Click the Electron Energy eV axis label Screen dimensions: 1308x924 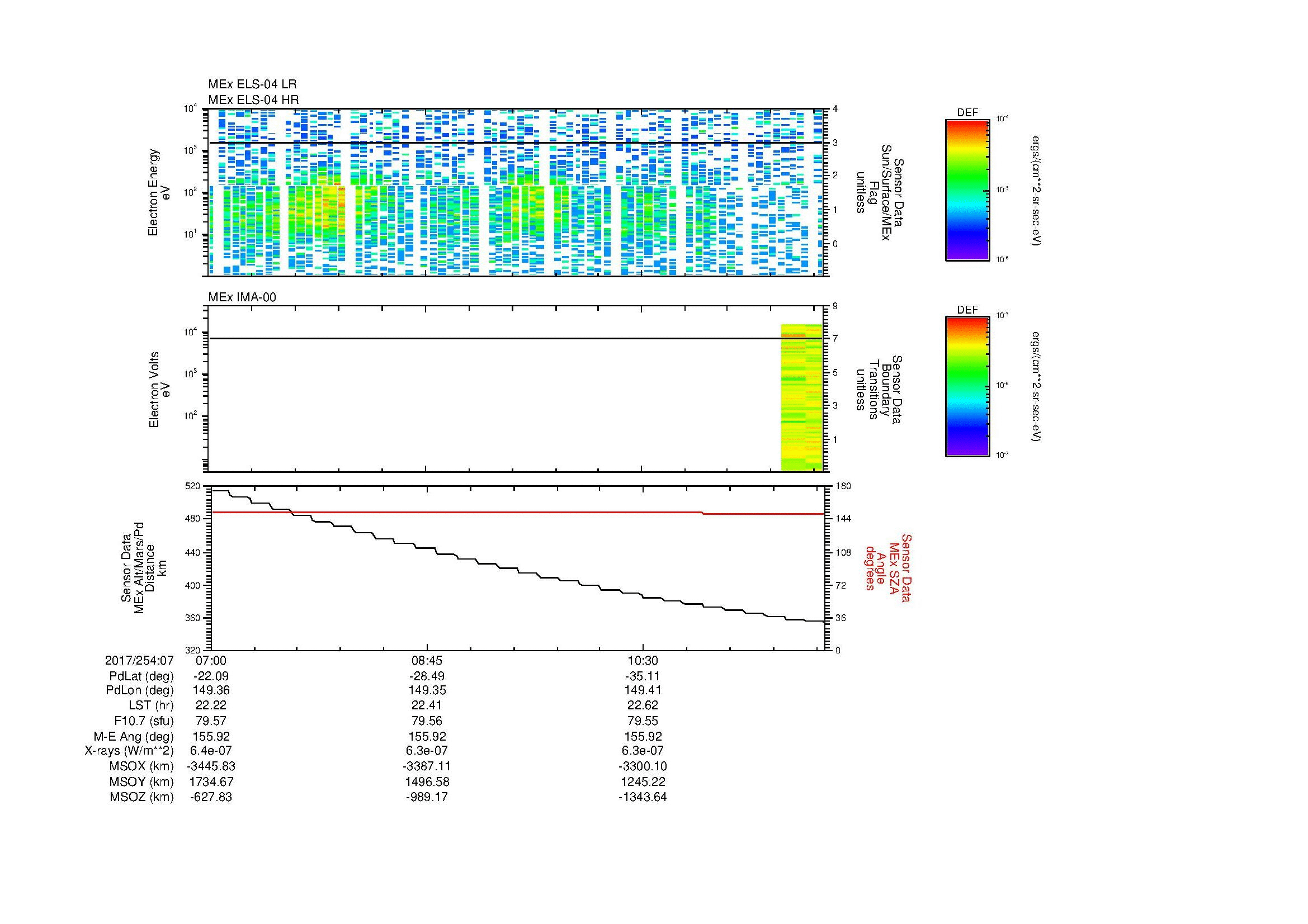point(159,192)
